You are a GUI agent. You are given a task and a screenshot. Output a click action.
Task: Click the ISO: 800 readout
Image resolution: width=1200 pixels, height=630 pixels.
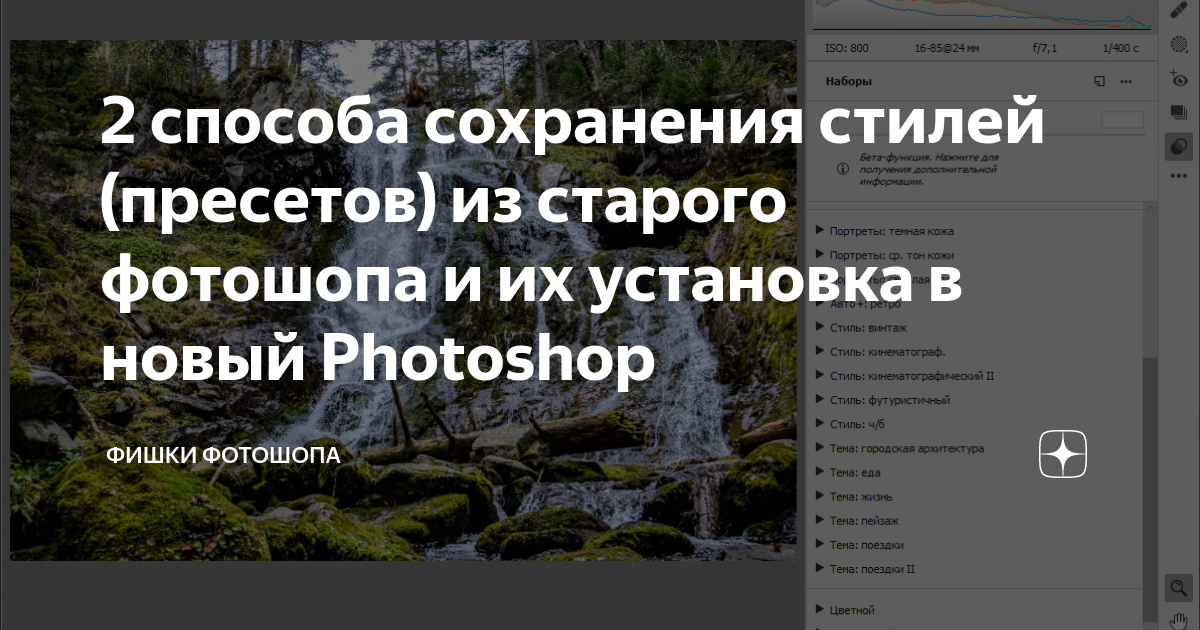tap(847, 48)
